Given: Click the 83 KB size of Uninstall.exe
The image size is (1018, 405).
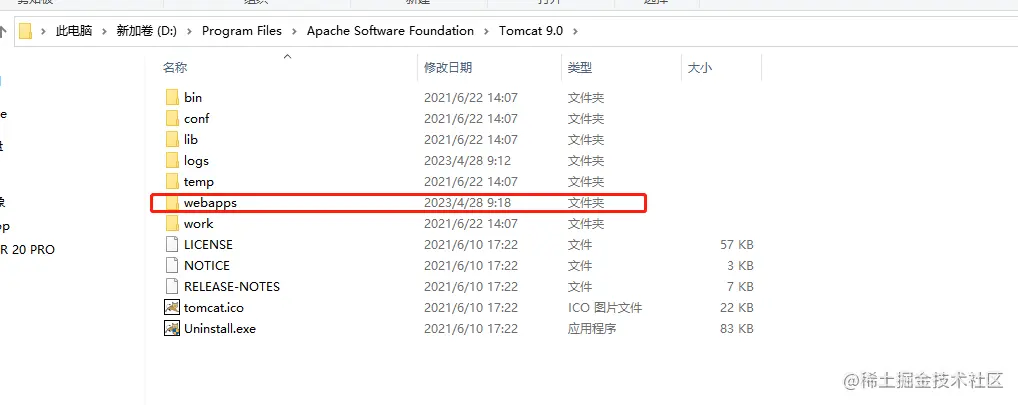Looking at the screenshot, I should [737, 328].
